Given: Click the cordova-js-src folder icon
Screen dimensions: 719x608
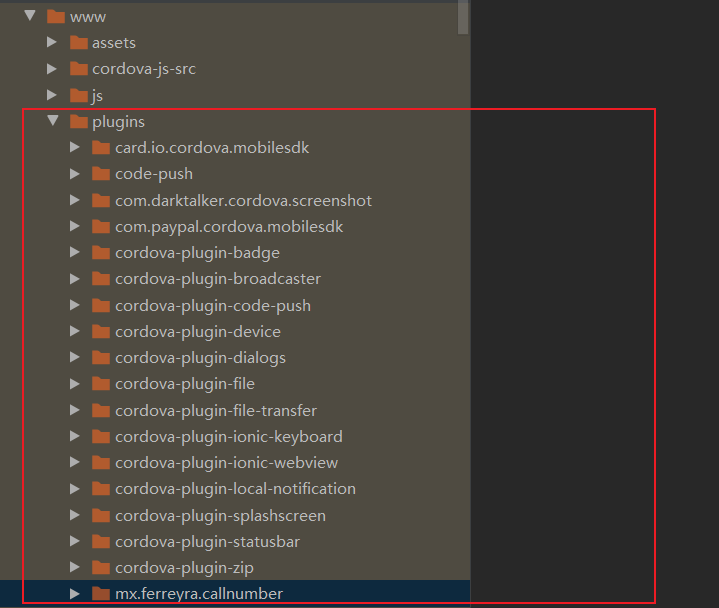Looking at the screenshot, I should [79, 69].
